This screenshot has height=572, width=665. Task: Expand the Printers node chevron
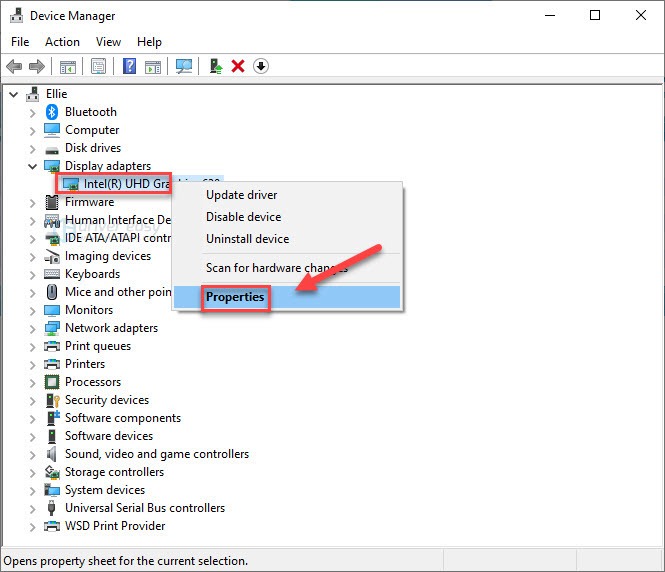pyautogui.click(x=33, y=365)
